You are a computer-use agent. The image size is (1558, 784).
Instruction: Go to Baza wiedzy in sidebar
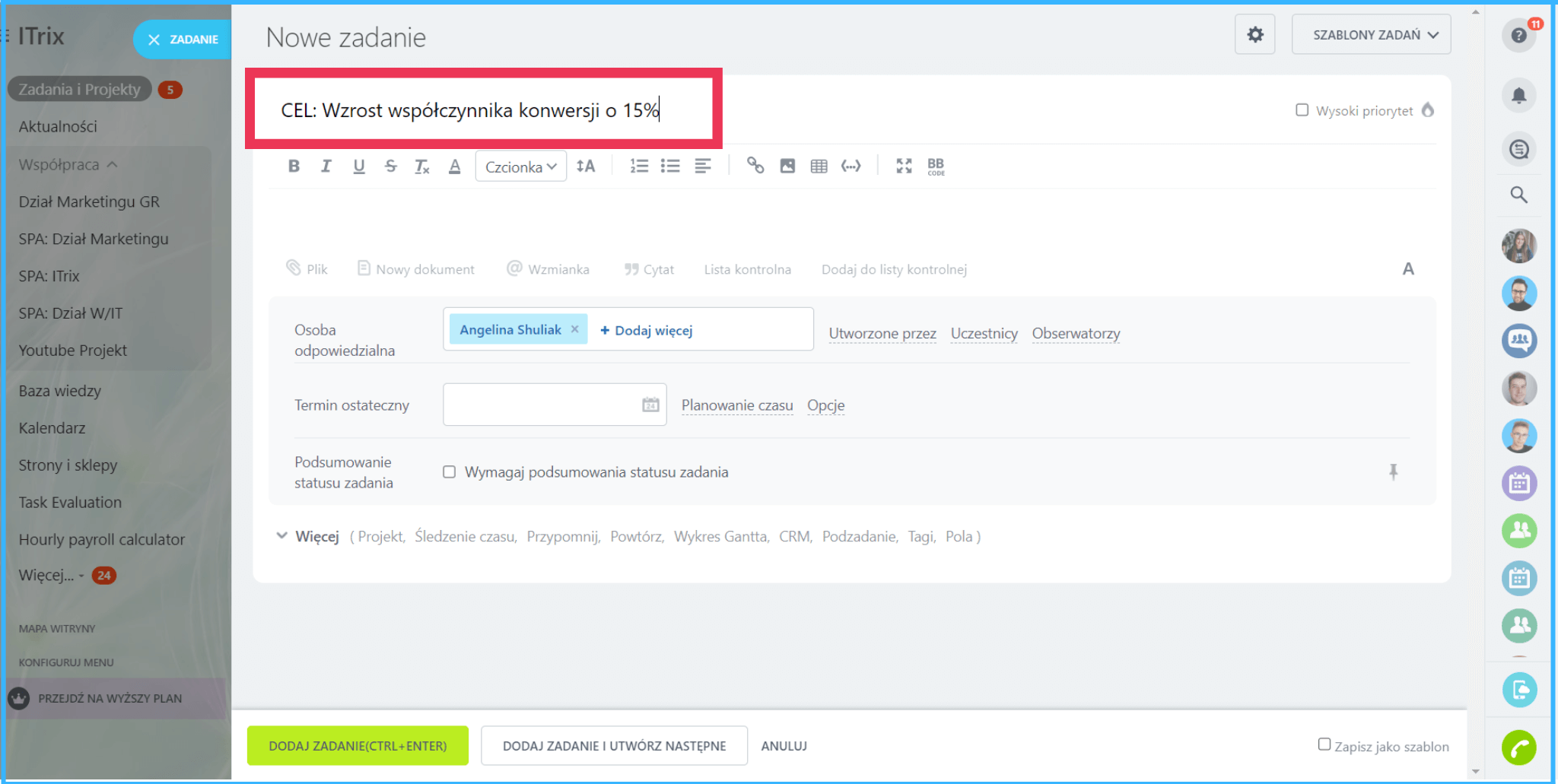click(x=59, y=391)
